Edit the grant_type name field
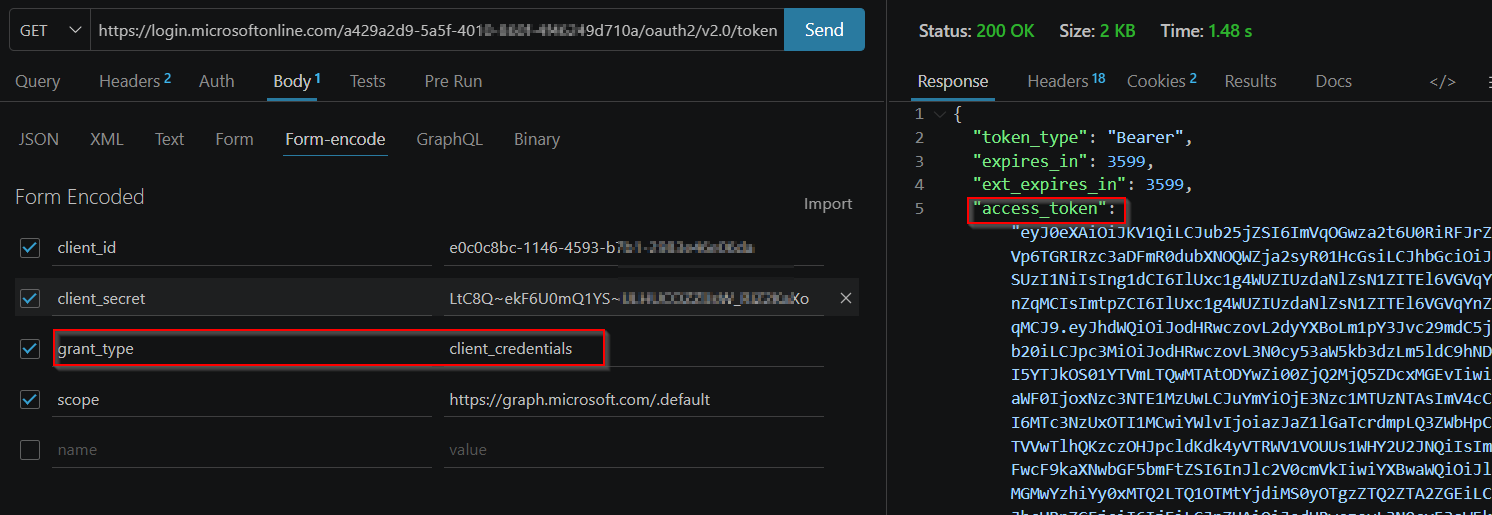The height and width of the screenshot is (515, 1492). [x=242, y=349]
